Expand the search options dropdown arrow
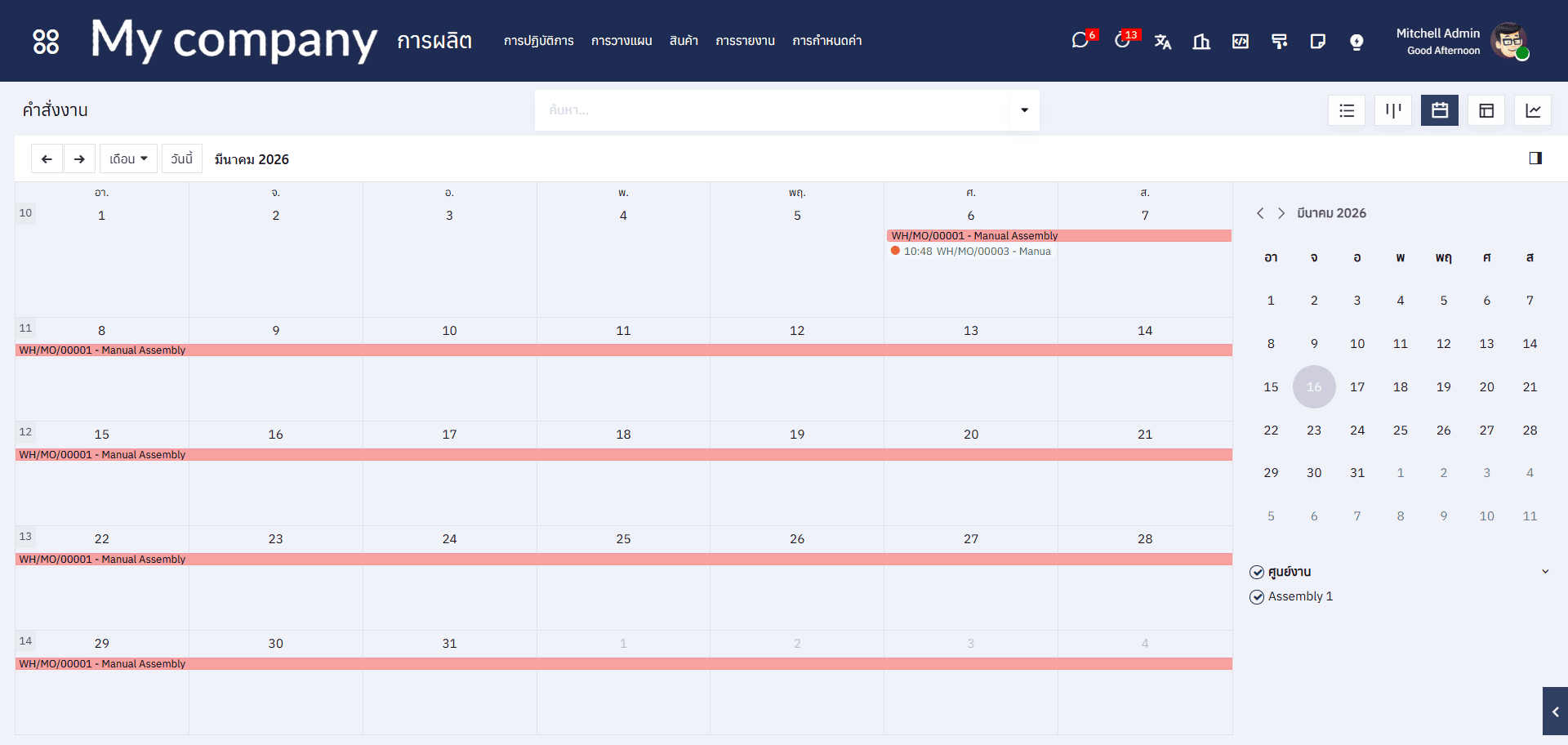 click(x=1024, y=110)
